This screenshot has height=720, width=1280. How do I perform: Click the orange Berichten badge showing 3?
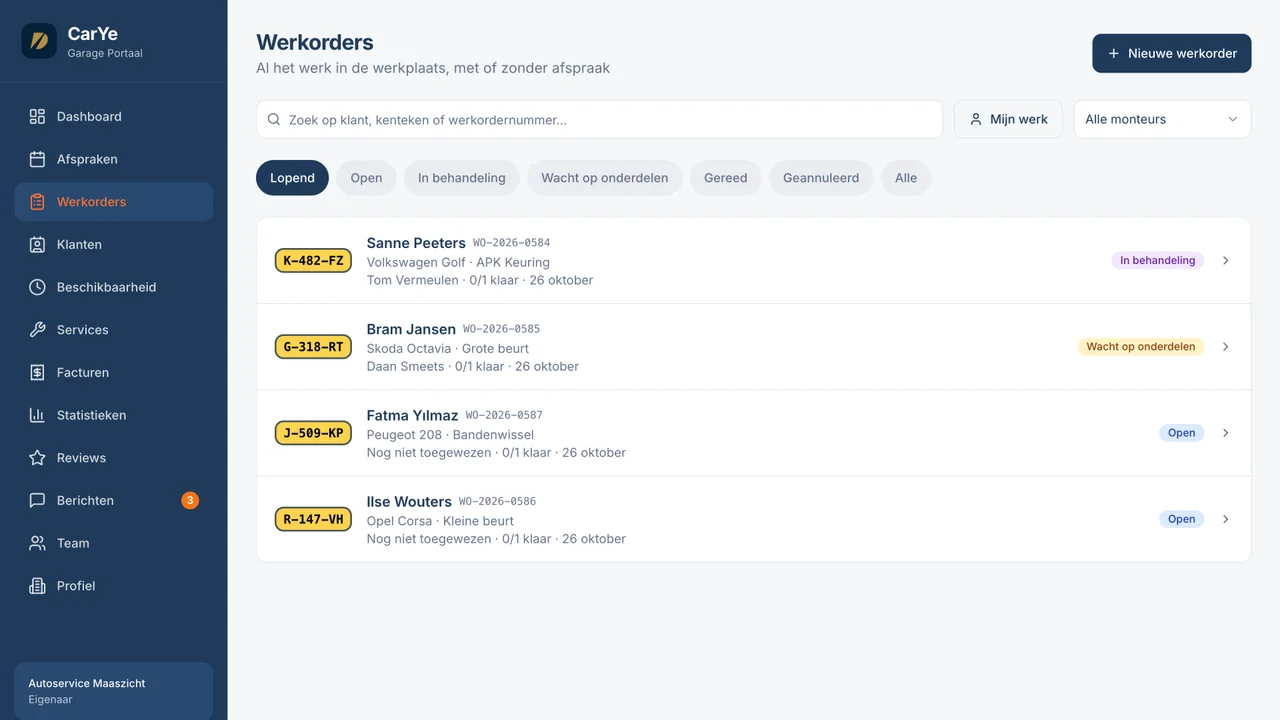[190, 500]
